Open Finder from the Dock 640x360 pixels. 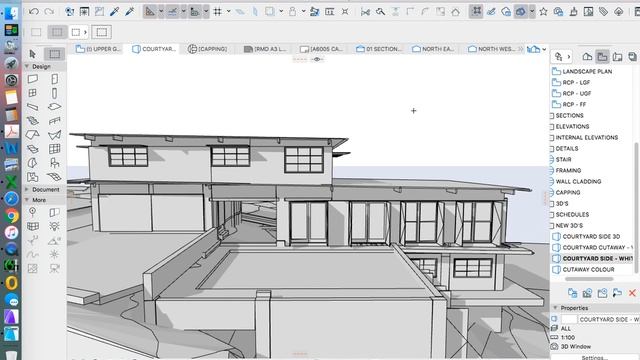[x=11, y=12]
